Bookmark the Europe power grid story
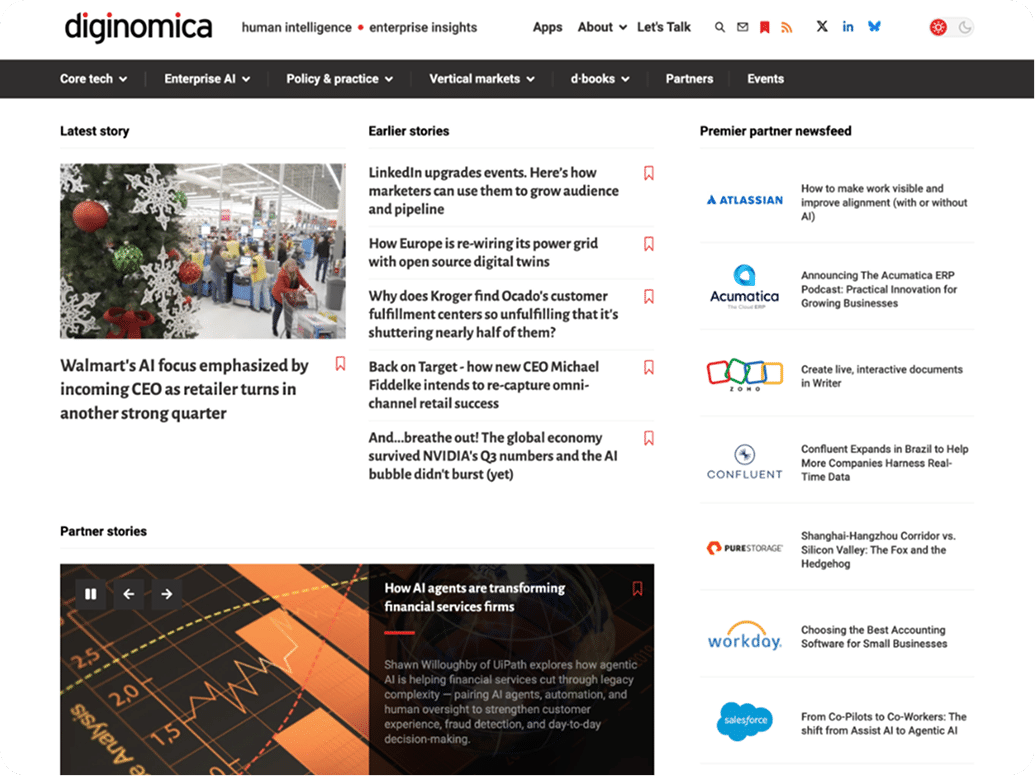The height and width of the screenshot is (776, 1035). [x=648, y=244]
